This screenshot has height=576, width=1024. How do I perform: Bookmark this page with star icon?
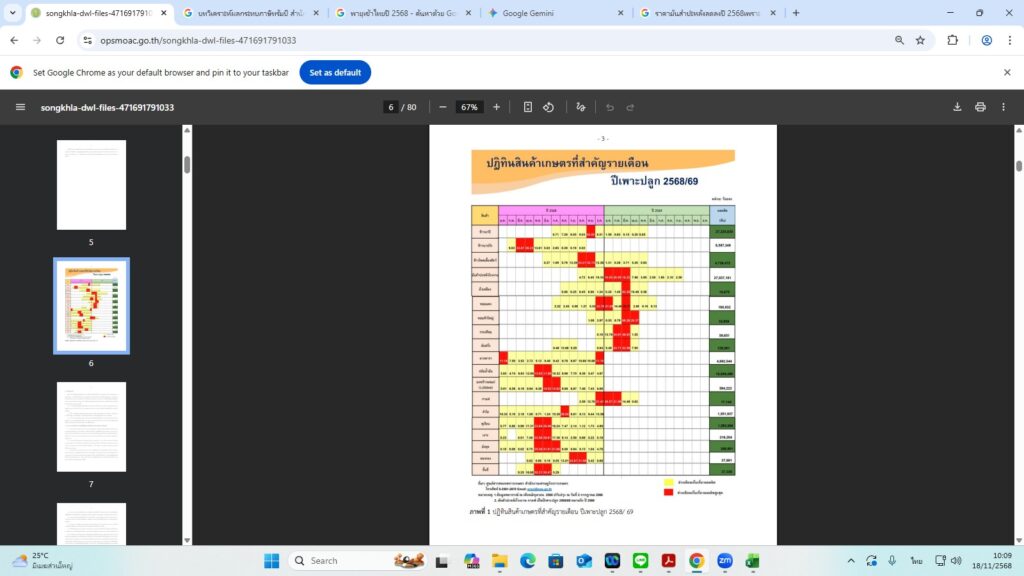(920, 40)
